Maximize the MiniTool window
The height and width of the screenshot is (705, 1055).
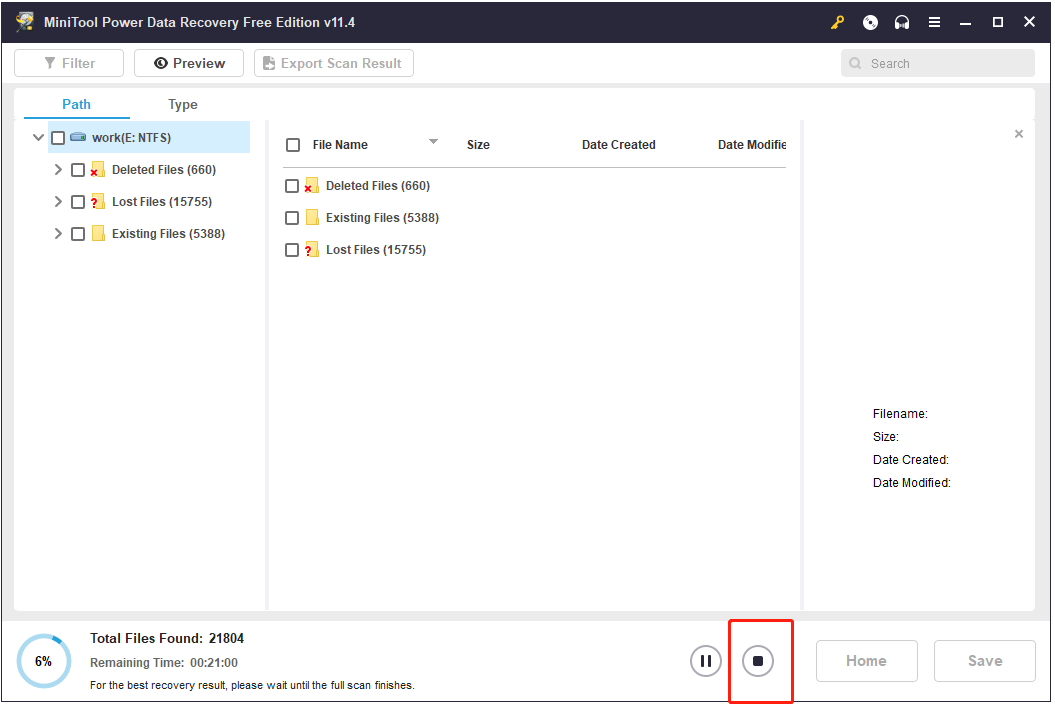(x=997, y=22)
